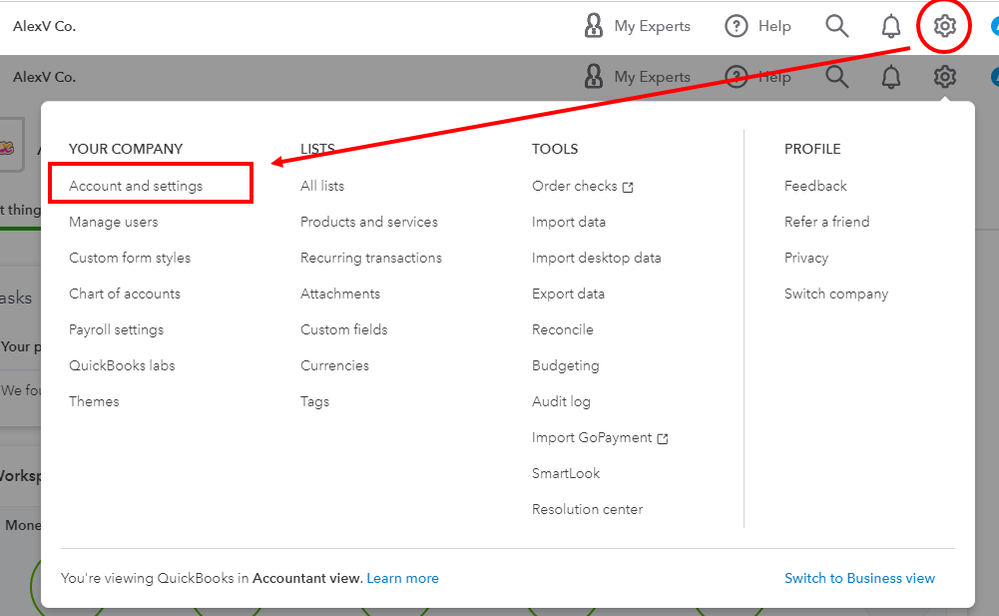Click the gear settings icon in top bar
Image resolution: width=999 pixels, height=616 pixels.
(944, 26)
